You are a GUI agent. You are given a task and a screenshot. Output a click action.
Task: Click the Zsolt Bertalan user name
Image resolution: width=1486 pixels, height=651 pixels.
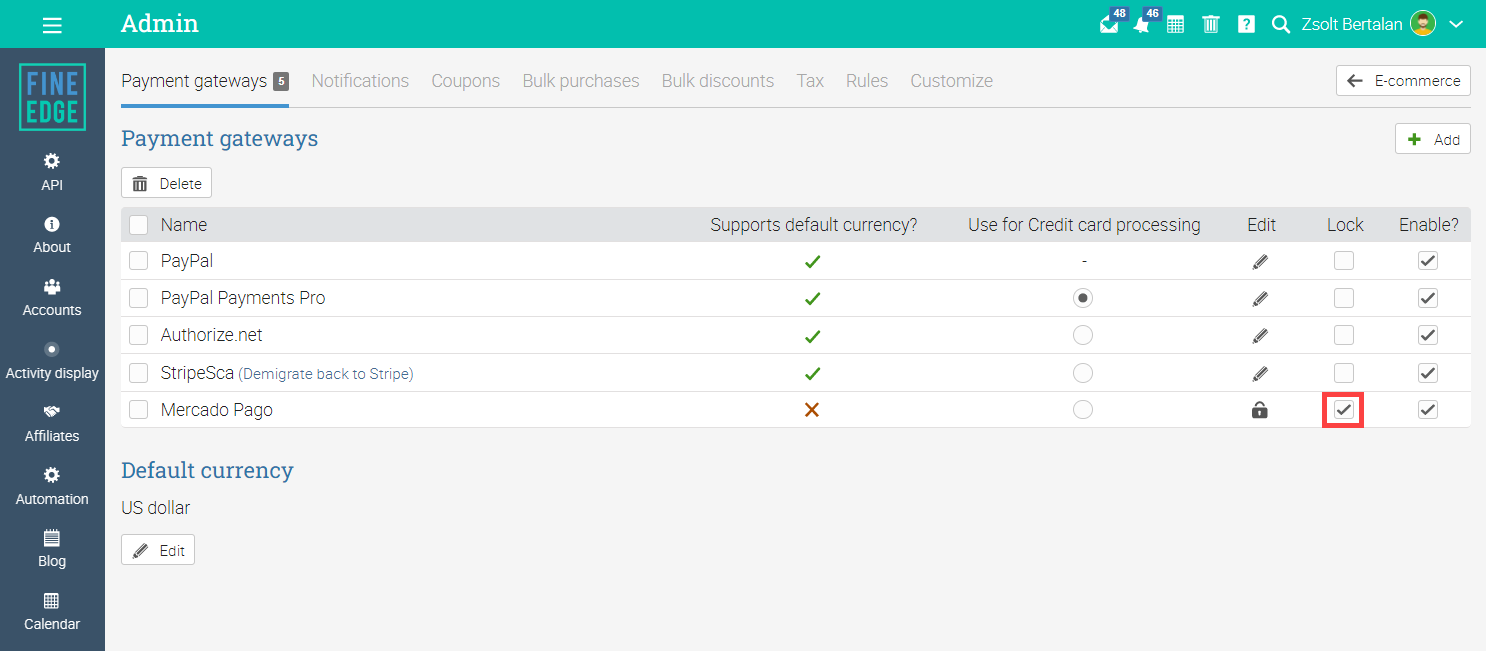click(x=1351, y=25)
